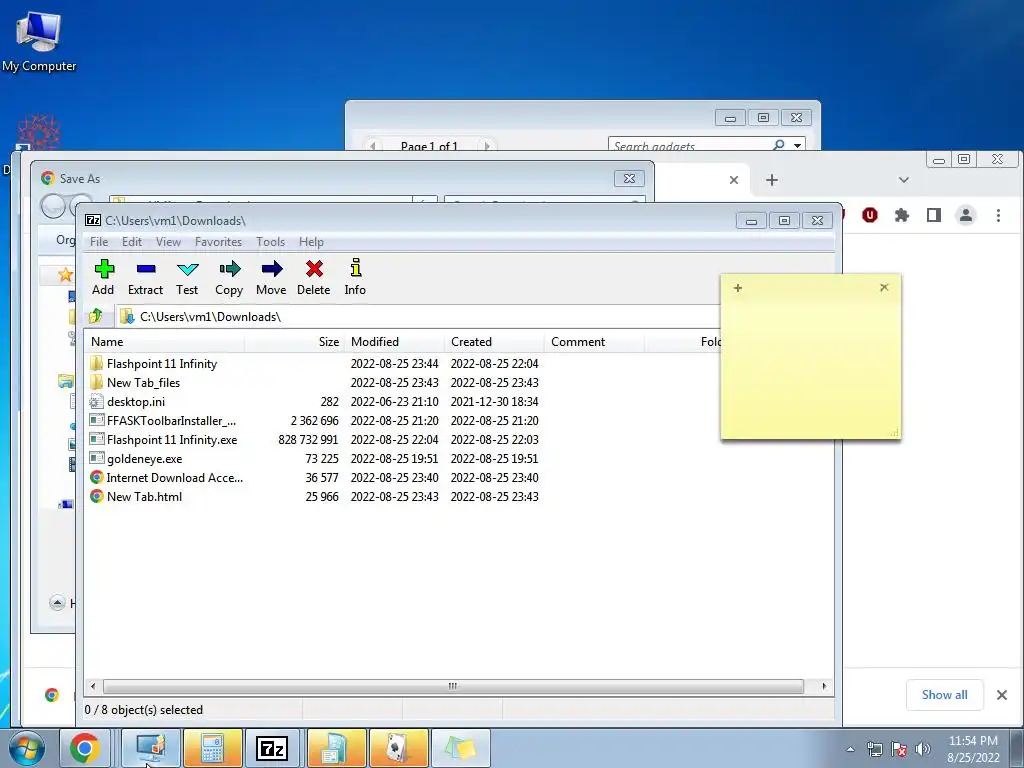This screenshot has height=768, width=1024.
Task: Open the Info icon in toolbar
Action: coord(355,268)
